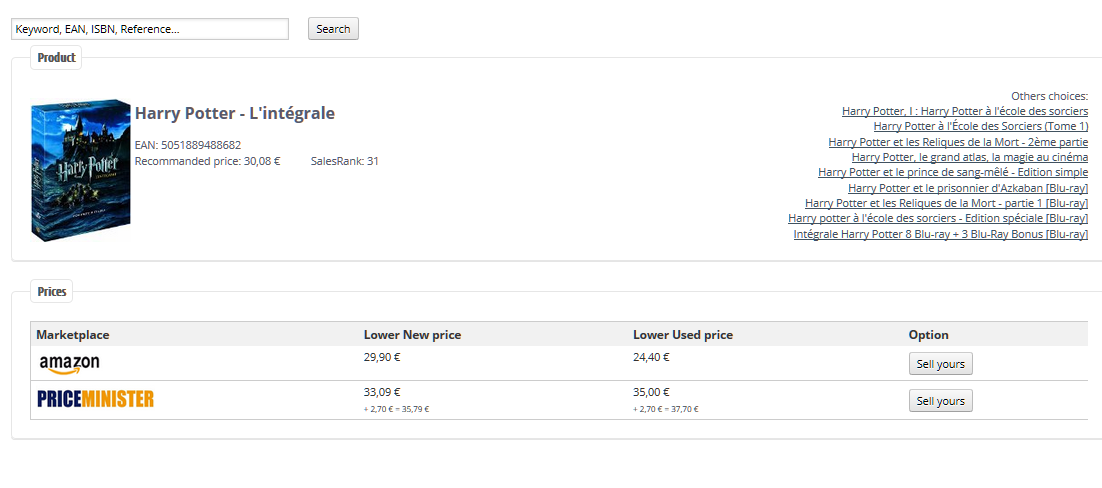Viewport: 1102px width, 488px height.
Task: Open le grand atlas, la magie au cinéma link
Action: [x=970, y=157]
